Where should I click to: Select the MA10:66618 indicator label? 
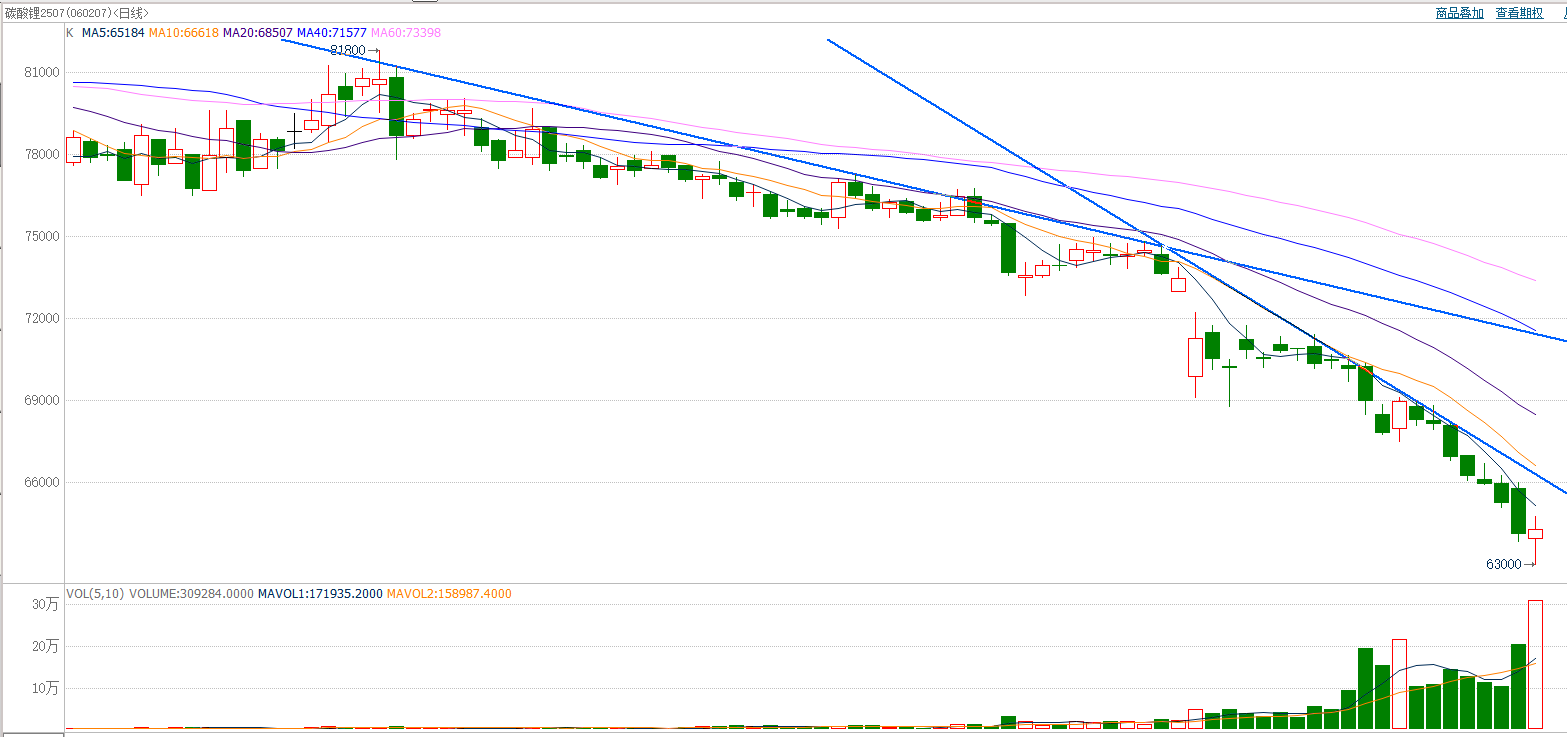click(184, 33)
